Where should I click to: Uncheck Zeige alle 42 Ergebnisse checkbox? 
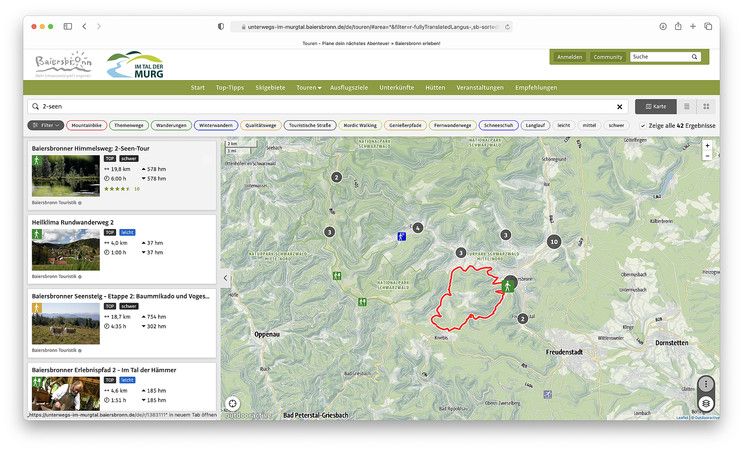pos(643,126)
